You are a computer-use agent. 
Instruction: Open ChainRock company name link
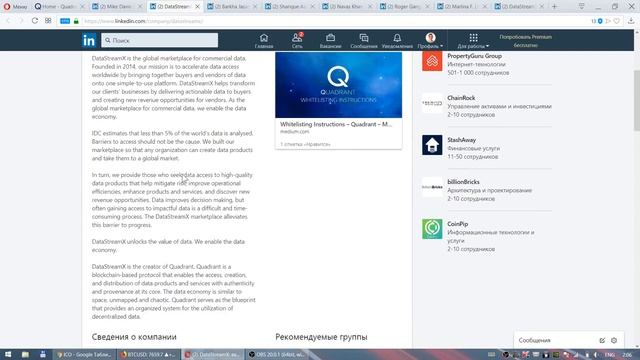point(461,98)
